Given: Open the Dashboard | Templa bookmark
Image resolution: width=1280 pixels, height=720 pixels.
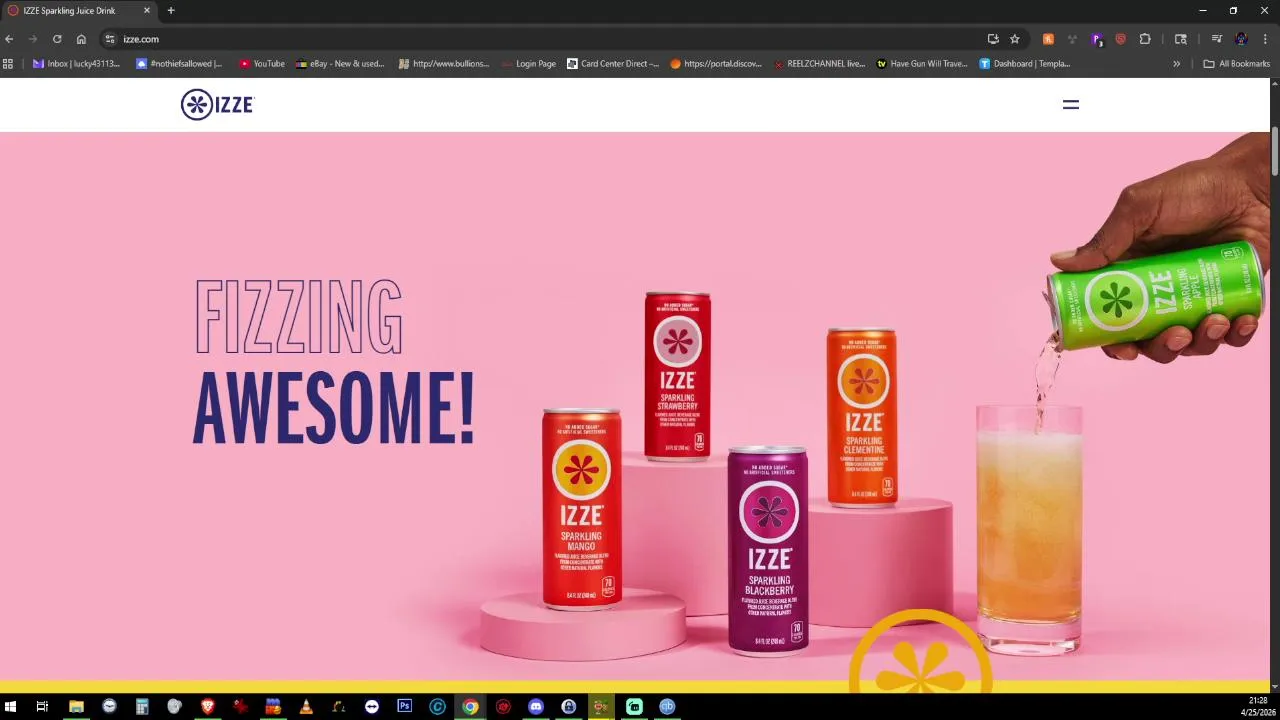Looking at the screenshot, I should click(1025, 64).
